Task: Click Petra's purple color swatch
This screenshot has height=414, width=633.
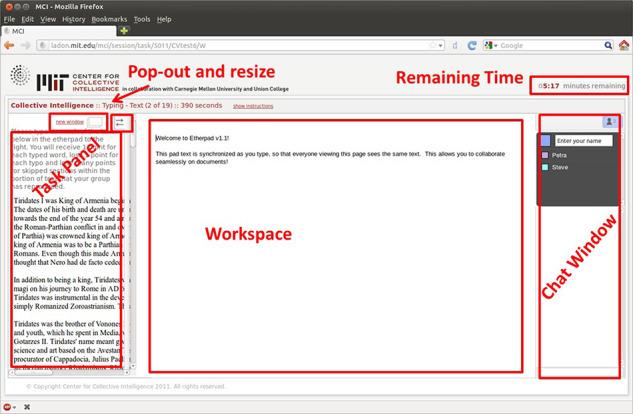Action: (x=545, y=155)
